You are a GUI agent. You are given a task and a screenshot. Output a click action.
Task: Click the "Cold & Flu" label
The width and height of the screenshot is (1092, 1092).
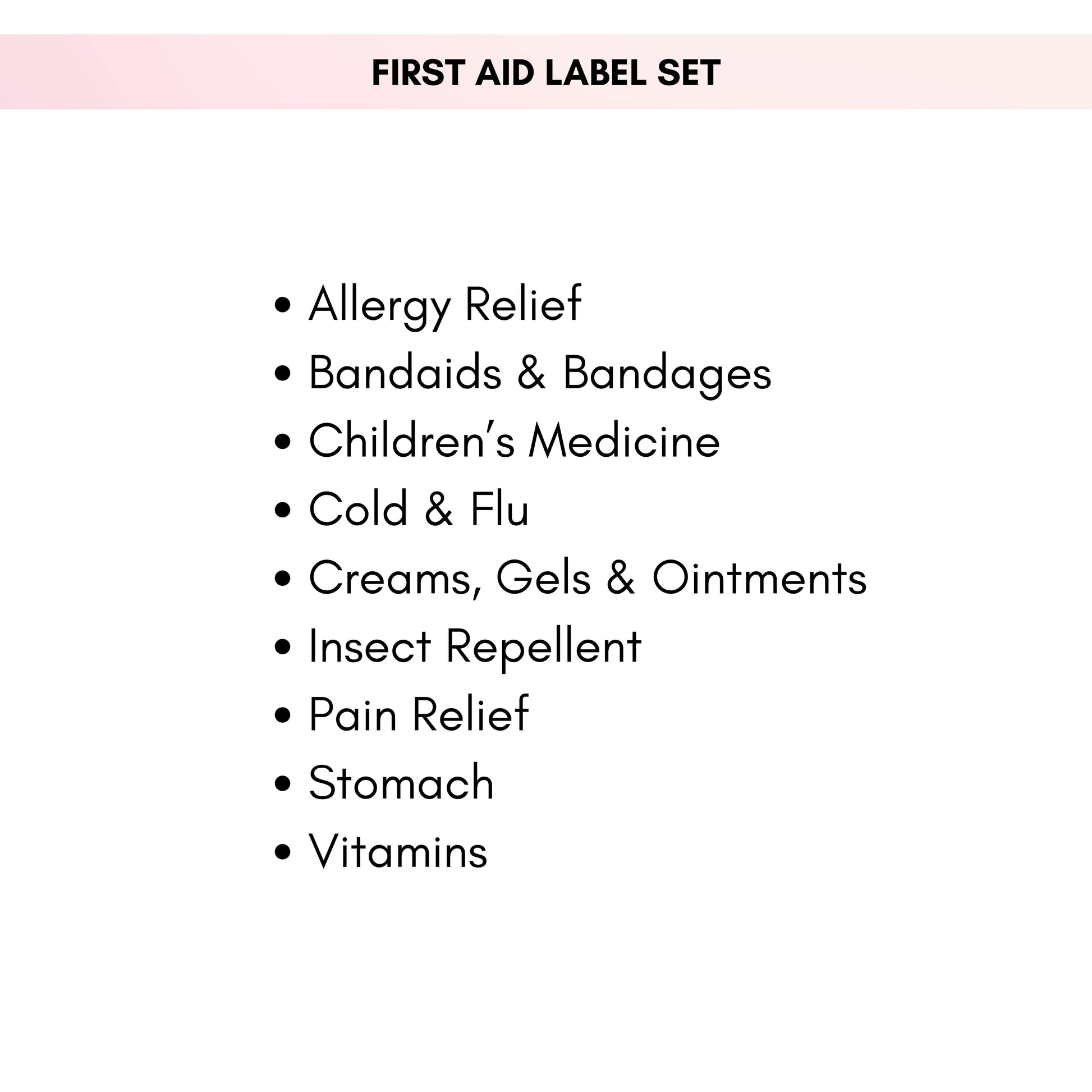pos(419,510)
